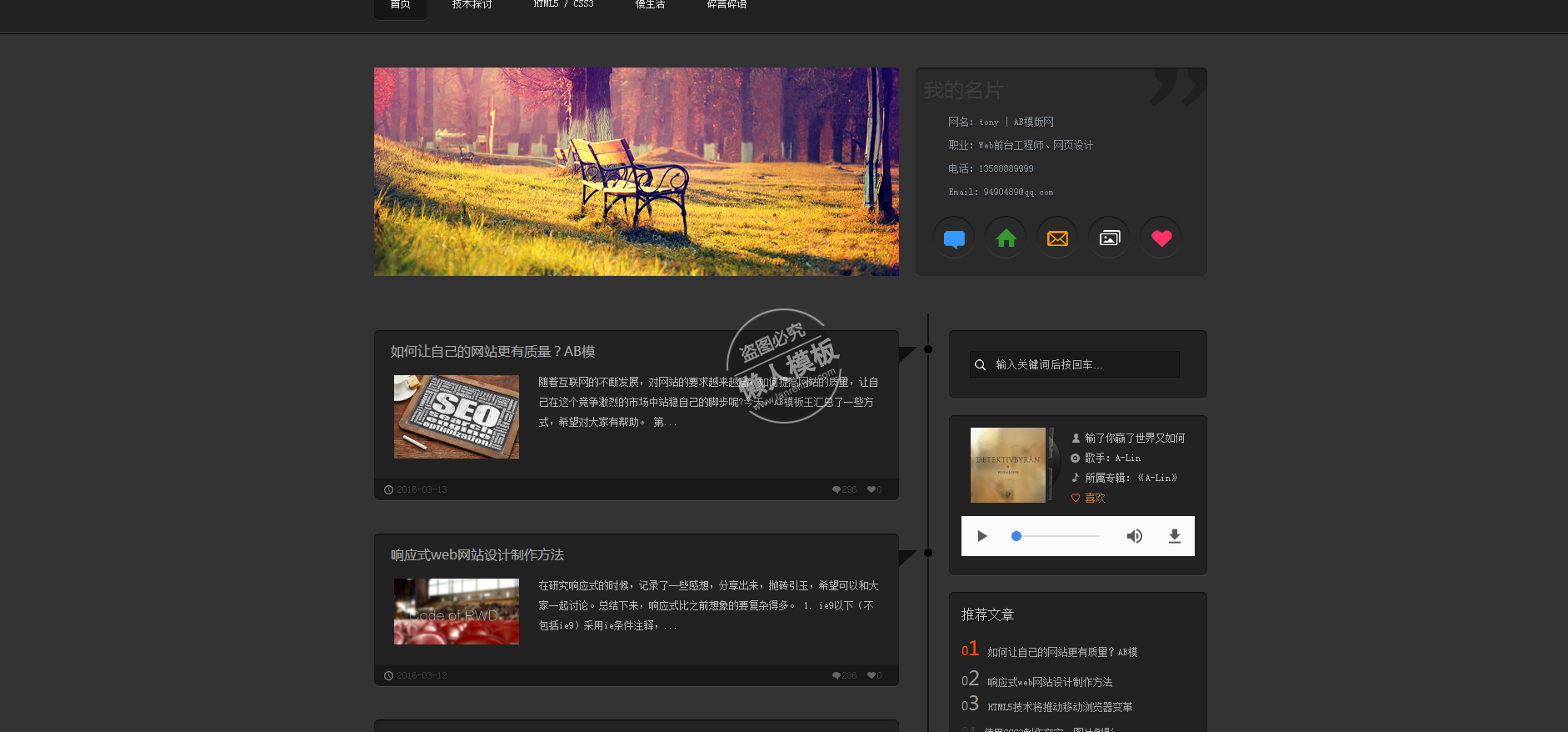Click the clock icon beside date 2016-03-12

tap(388, 676)
